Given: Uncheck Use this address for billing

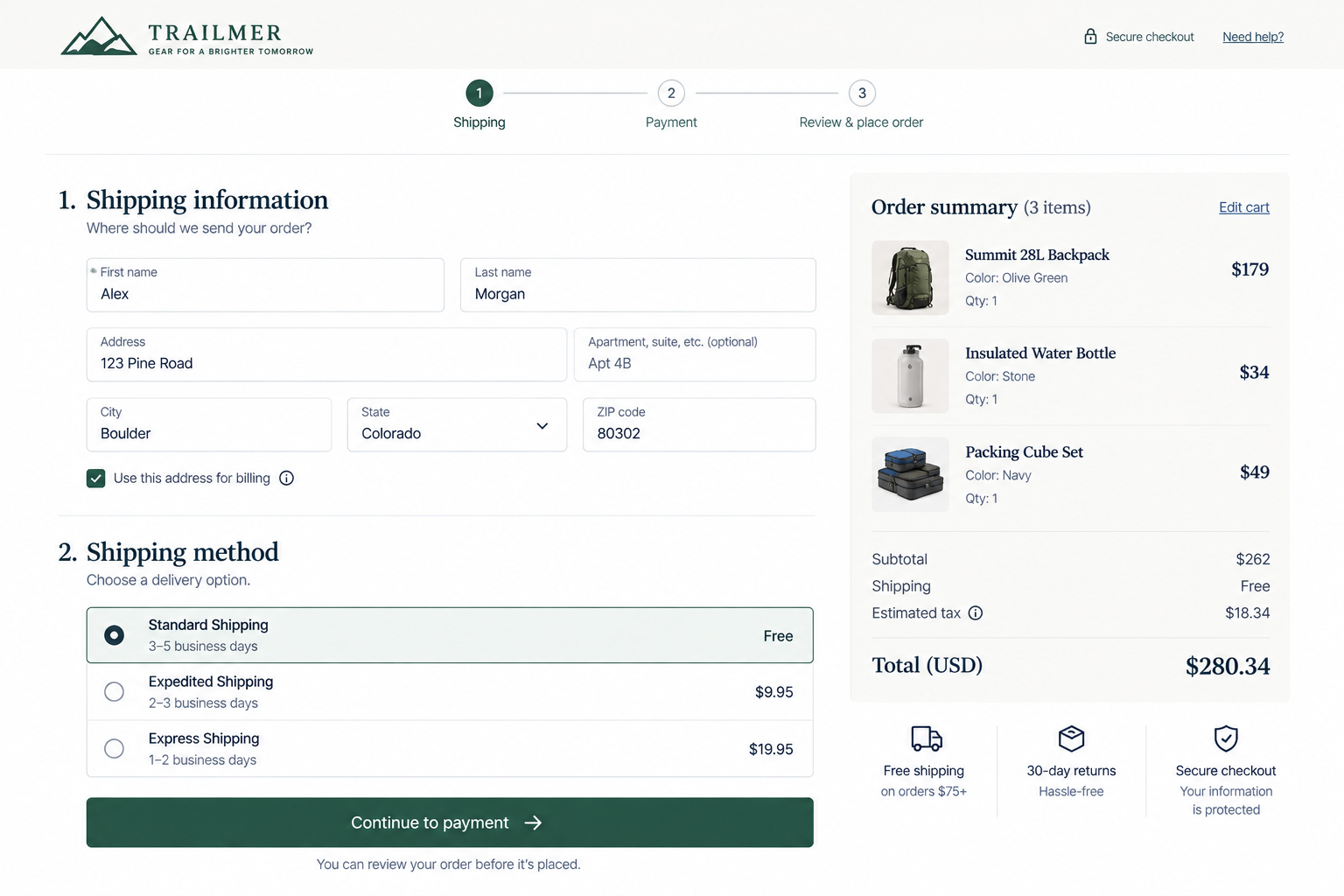Looking at the screenshot, I should click(x=96, y=478).
